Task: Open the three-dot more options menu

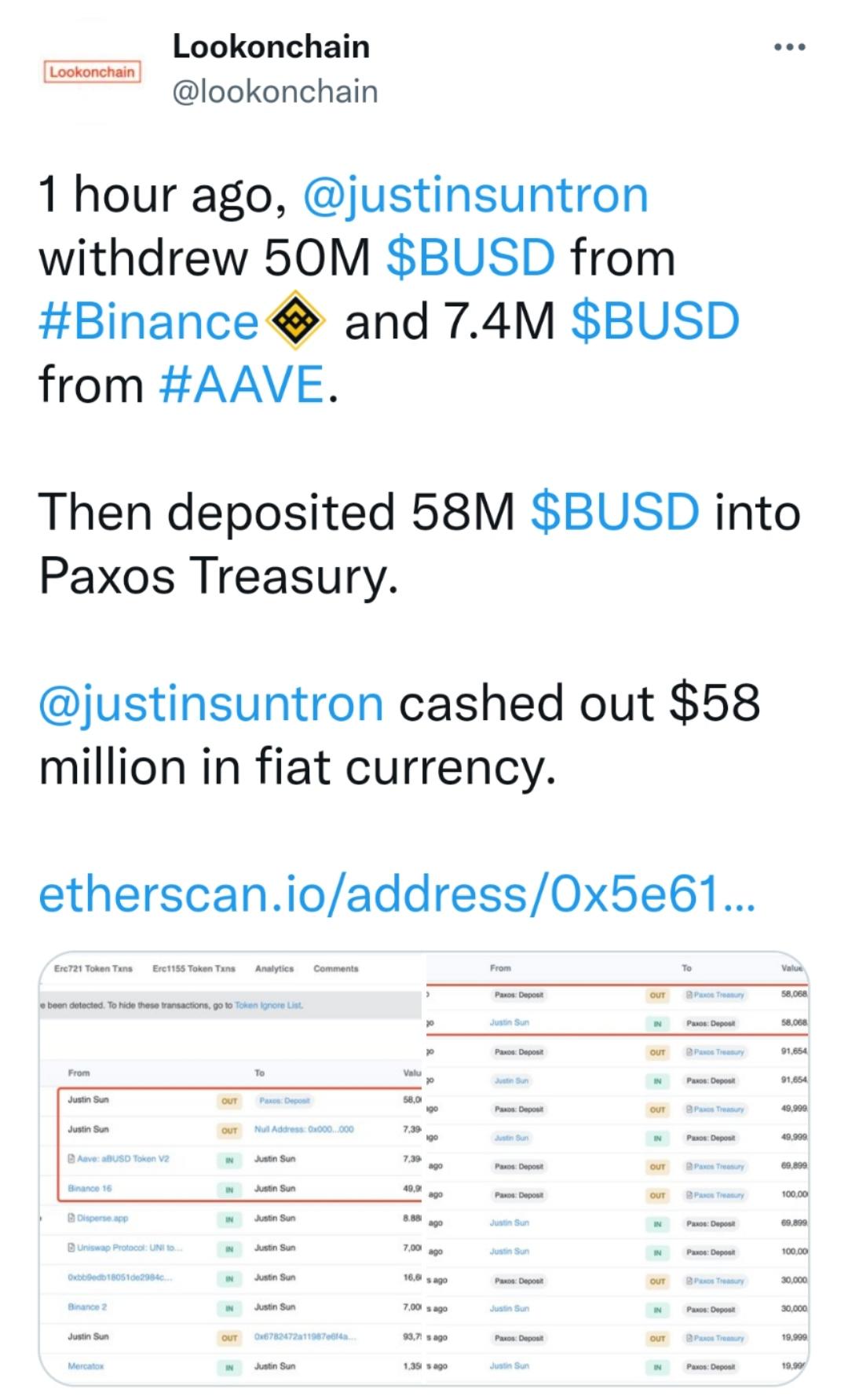Action: tap(789, 48)
